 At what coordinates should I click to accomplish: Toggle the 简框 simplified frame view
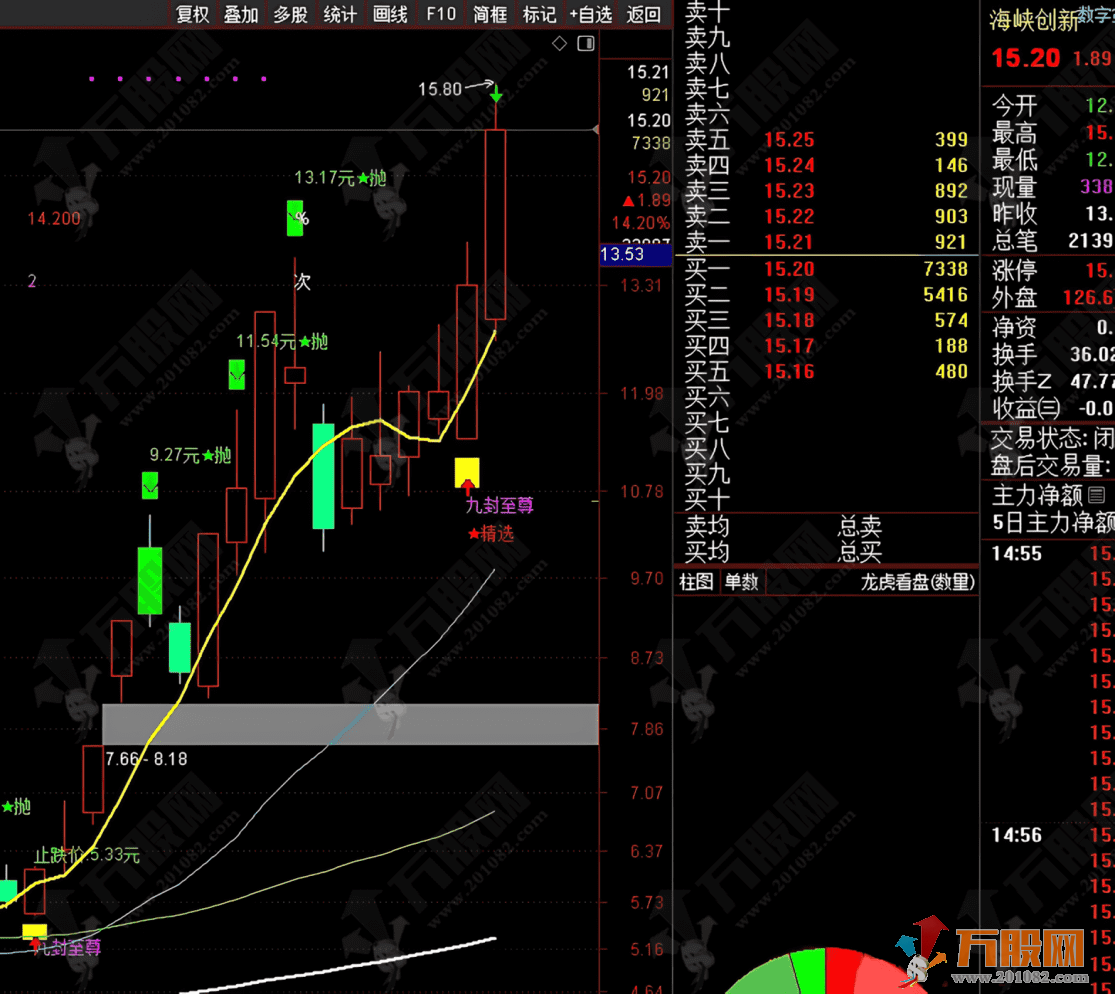pos(490,14)
